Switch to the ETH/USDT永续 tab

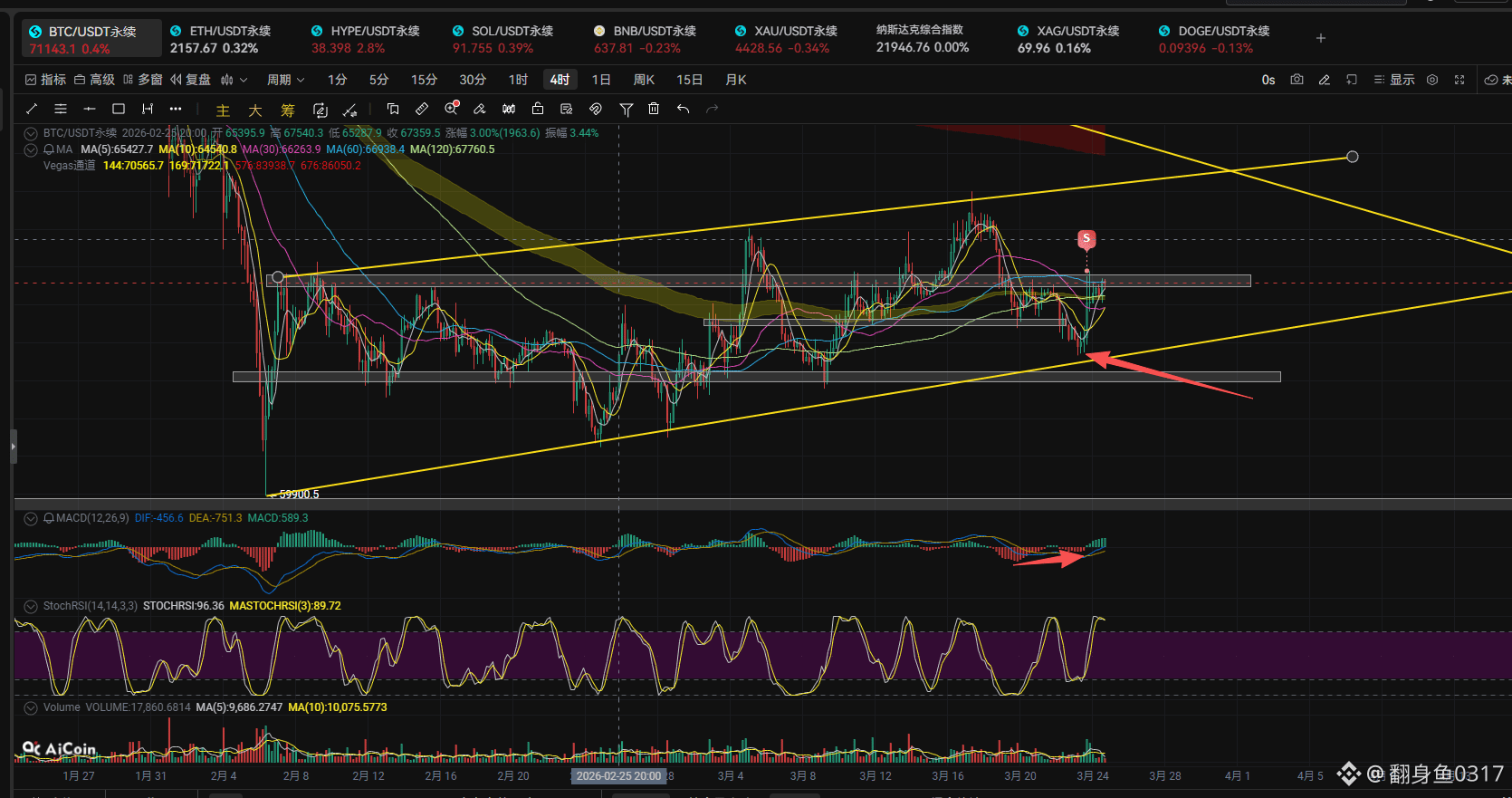click(220, 39)
